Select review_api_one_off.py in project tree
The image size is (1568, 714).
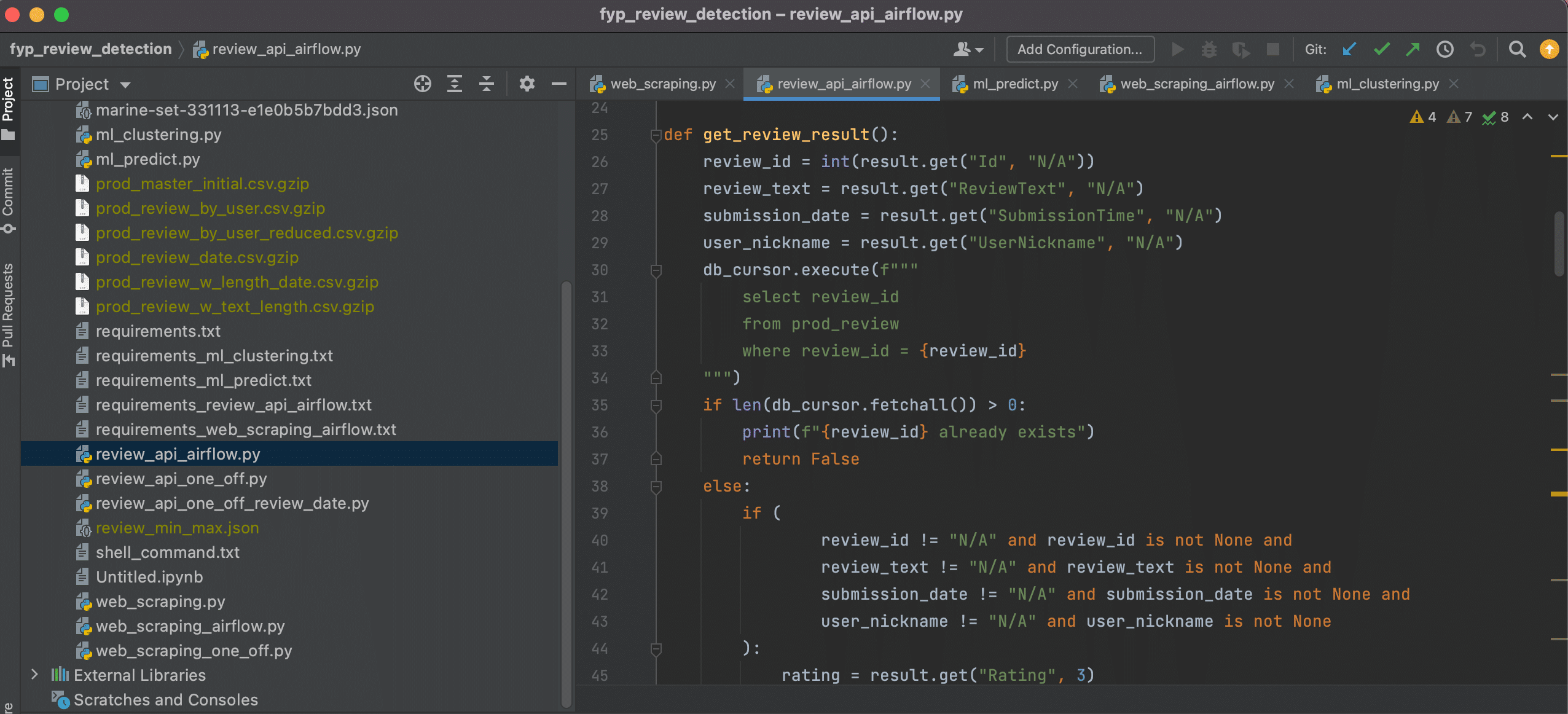(181, 479)
